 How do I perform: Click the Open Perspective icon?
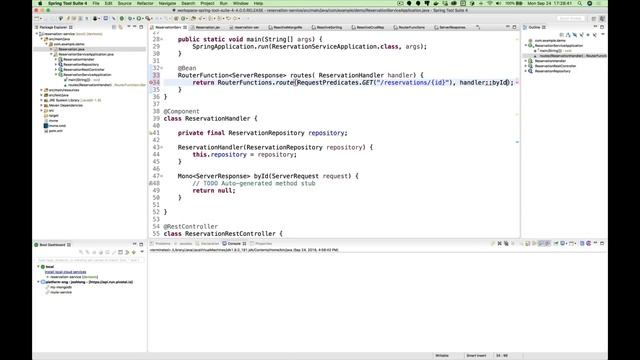click(594, 18)
